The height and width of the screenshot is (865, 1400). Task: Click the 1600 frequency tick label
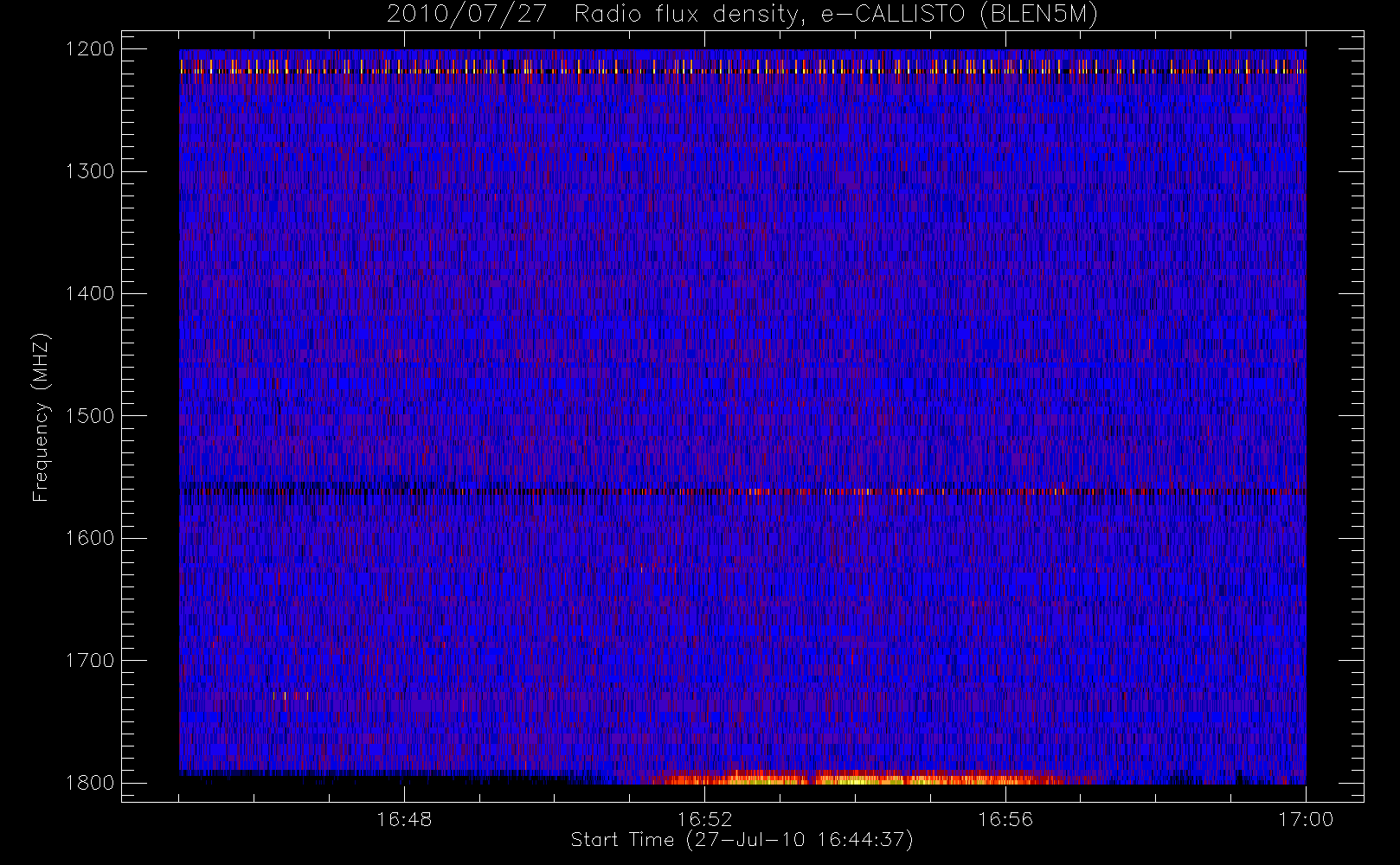click(x=91, y=538)
